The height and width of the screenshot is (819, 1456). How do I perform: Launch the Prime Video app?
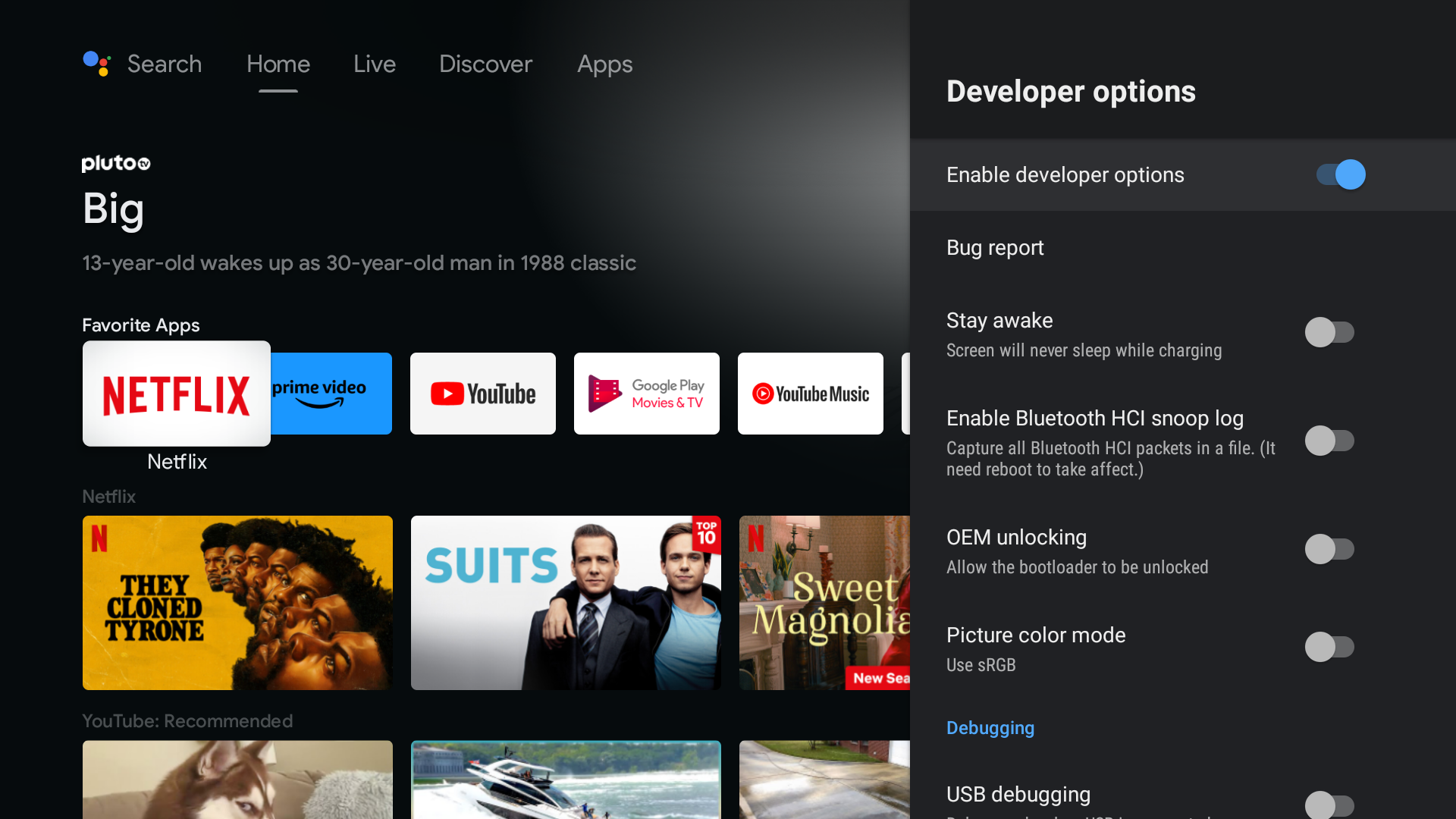click(x=332, y=394)
